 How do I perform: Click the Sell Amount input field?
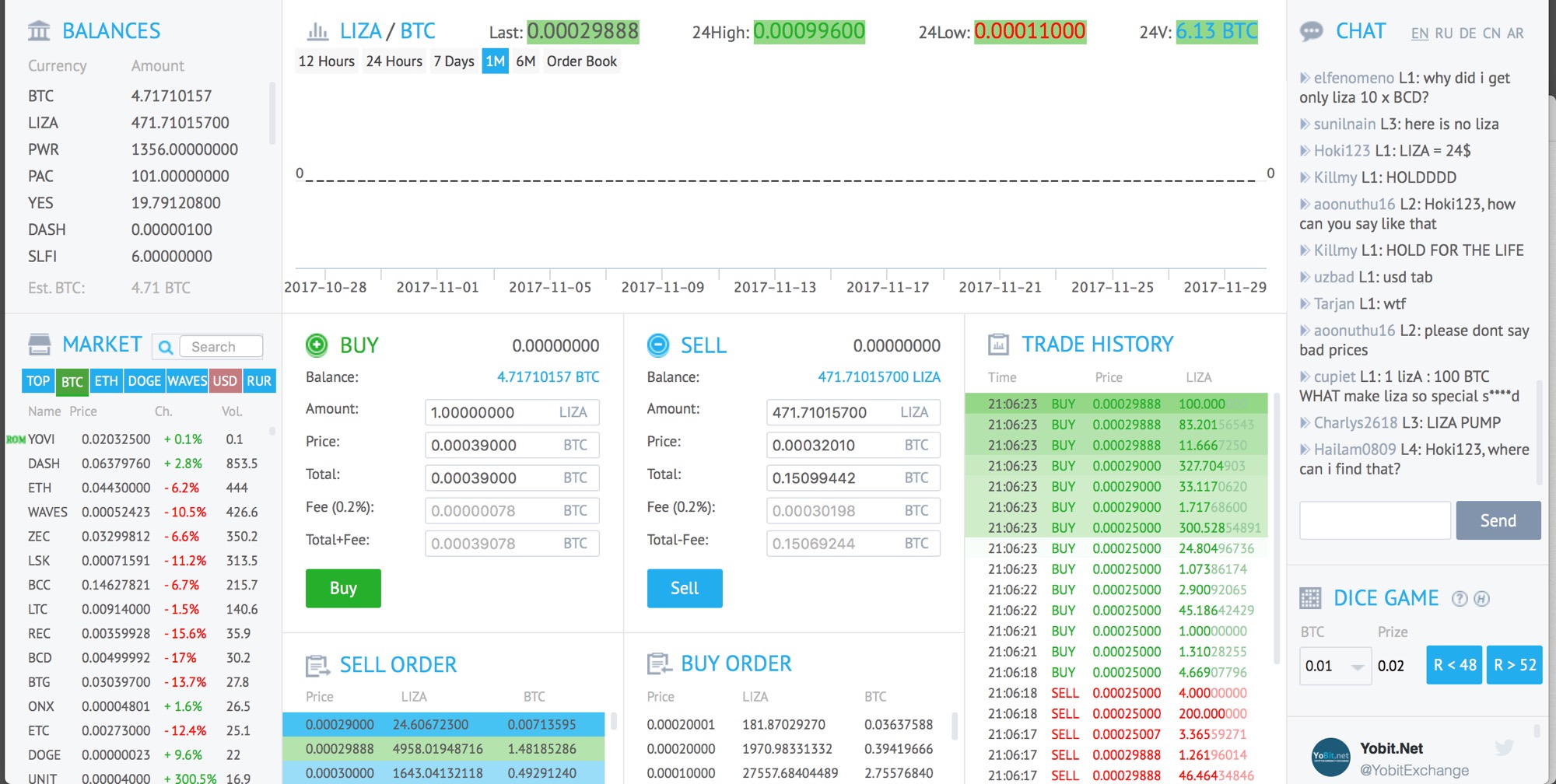tap(853, 412)
